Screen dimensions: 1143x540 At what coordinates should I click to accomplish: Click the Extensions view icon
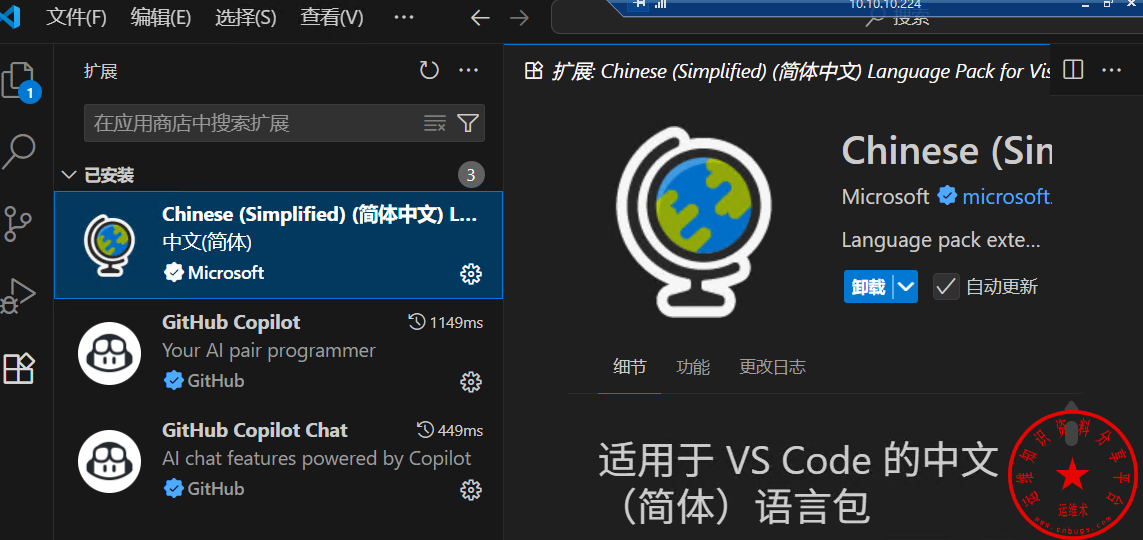[x=20, y=369]
